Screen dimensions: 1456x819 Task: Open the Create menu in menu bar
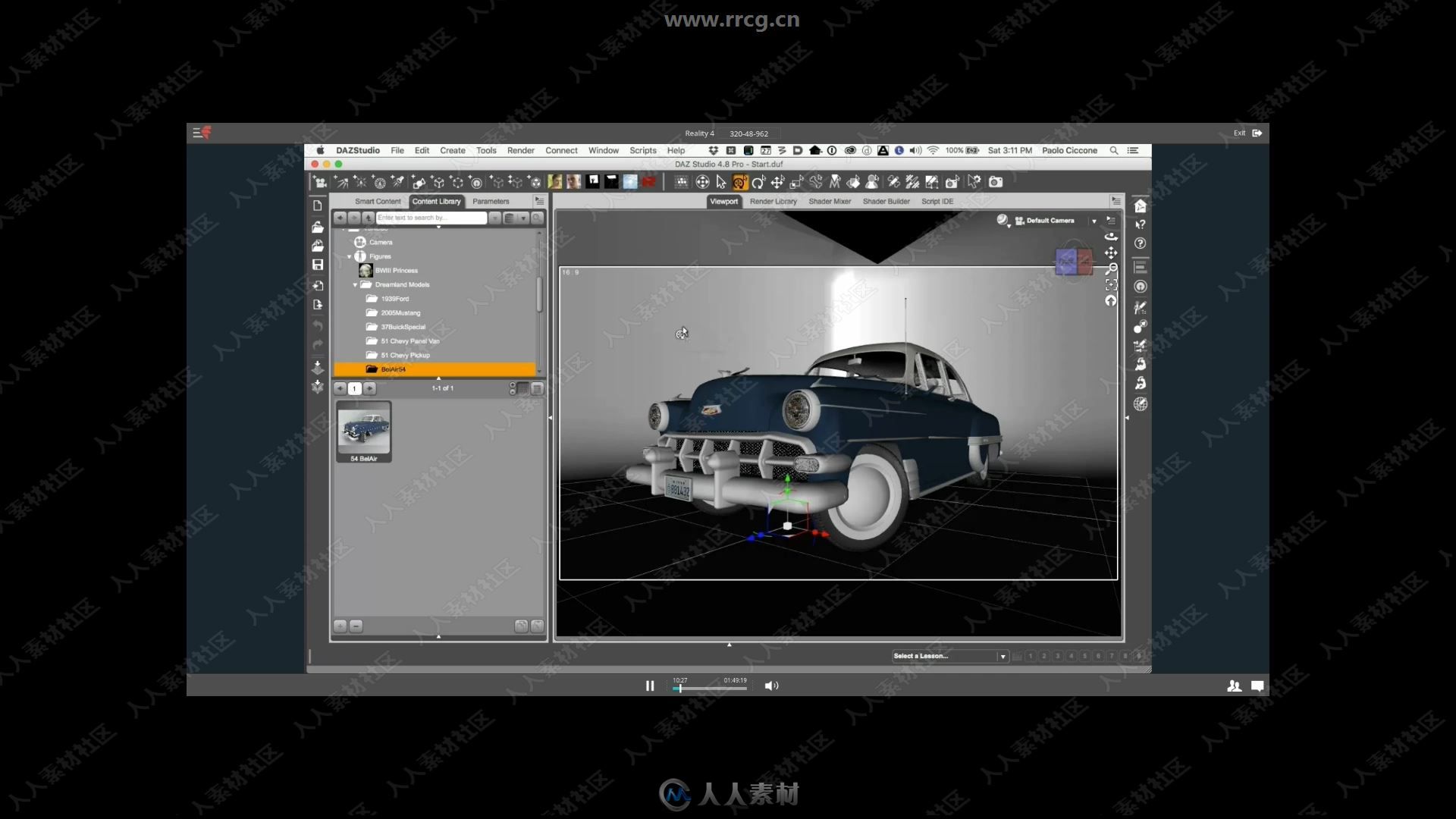[453, 151]
